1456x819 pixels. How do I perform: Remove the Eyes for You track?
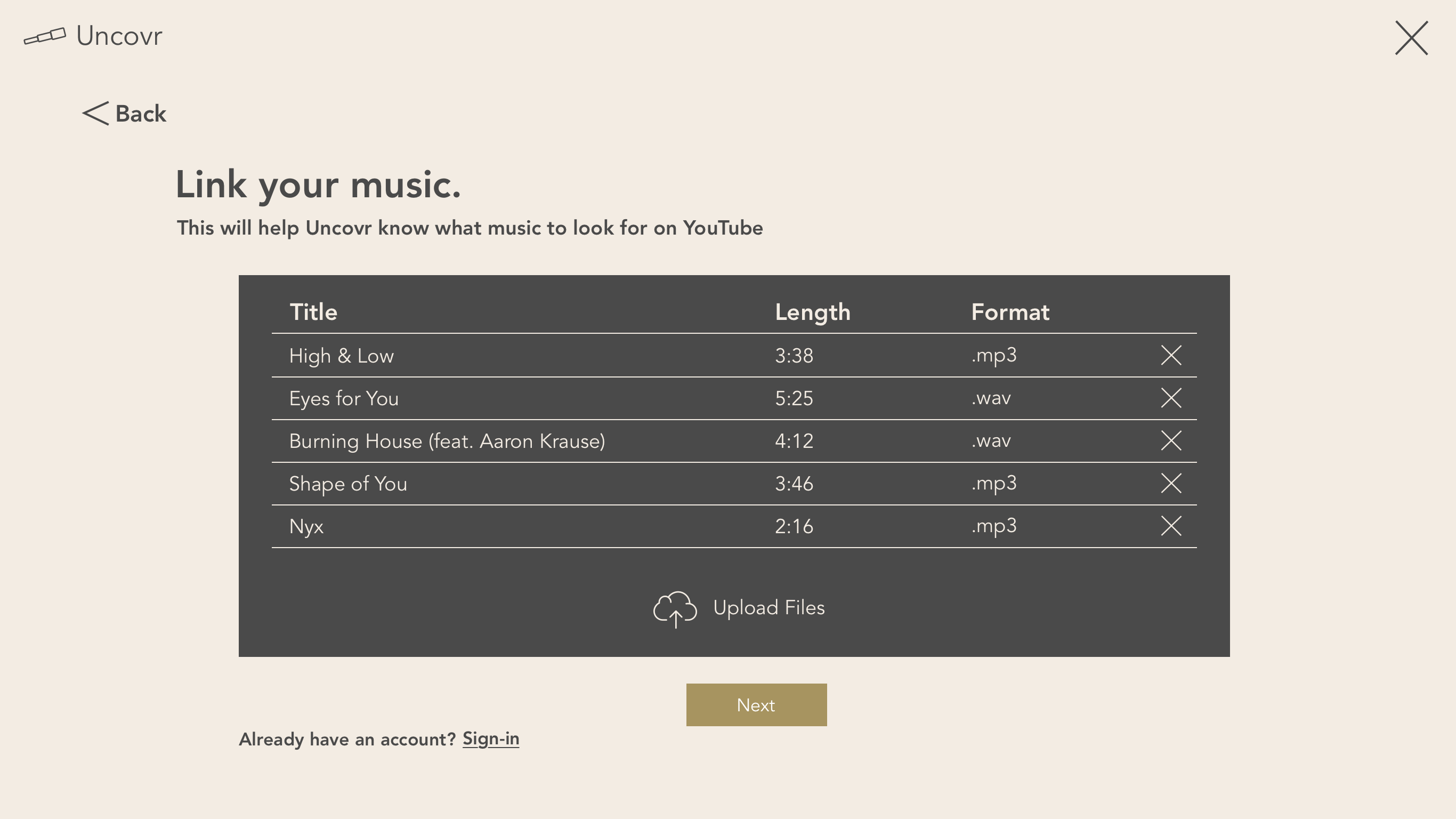1170,398
